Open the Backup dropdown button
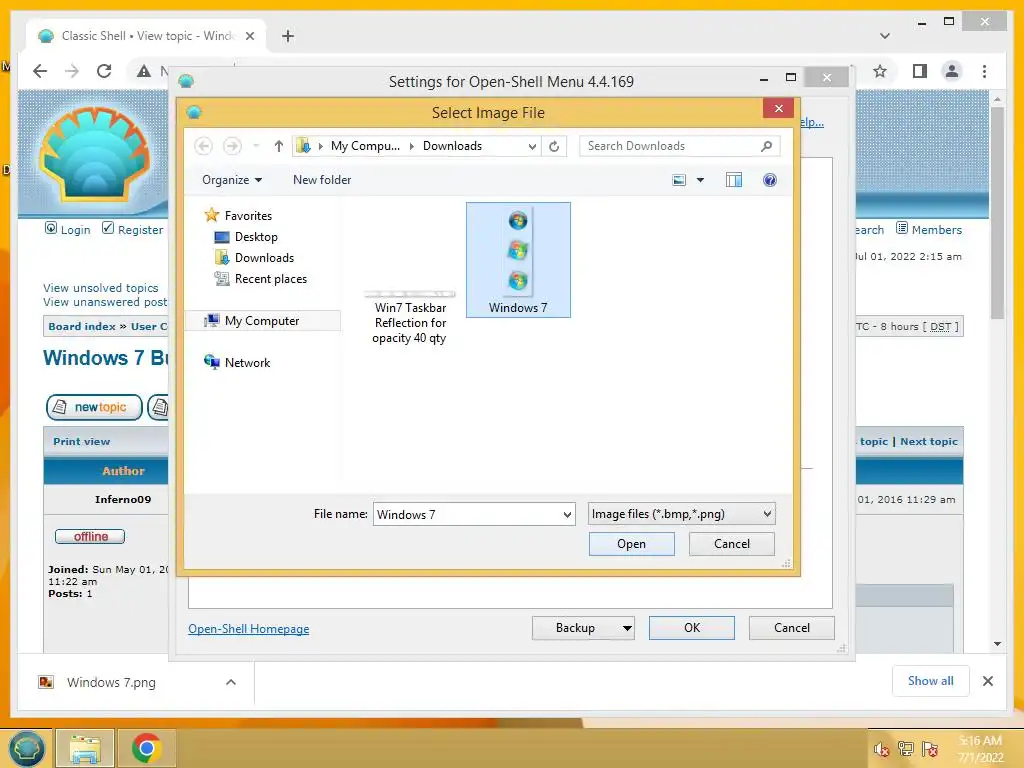The height and width of the screenshot is (768, 1024). point(583,628)
